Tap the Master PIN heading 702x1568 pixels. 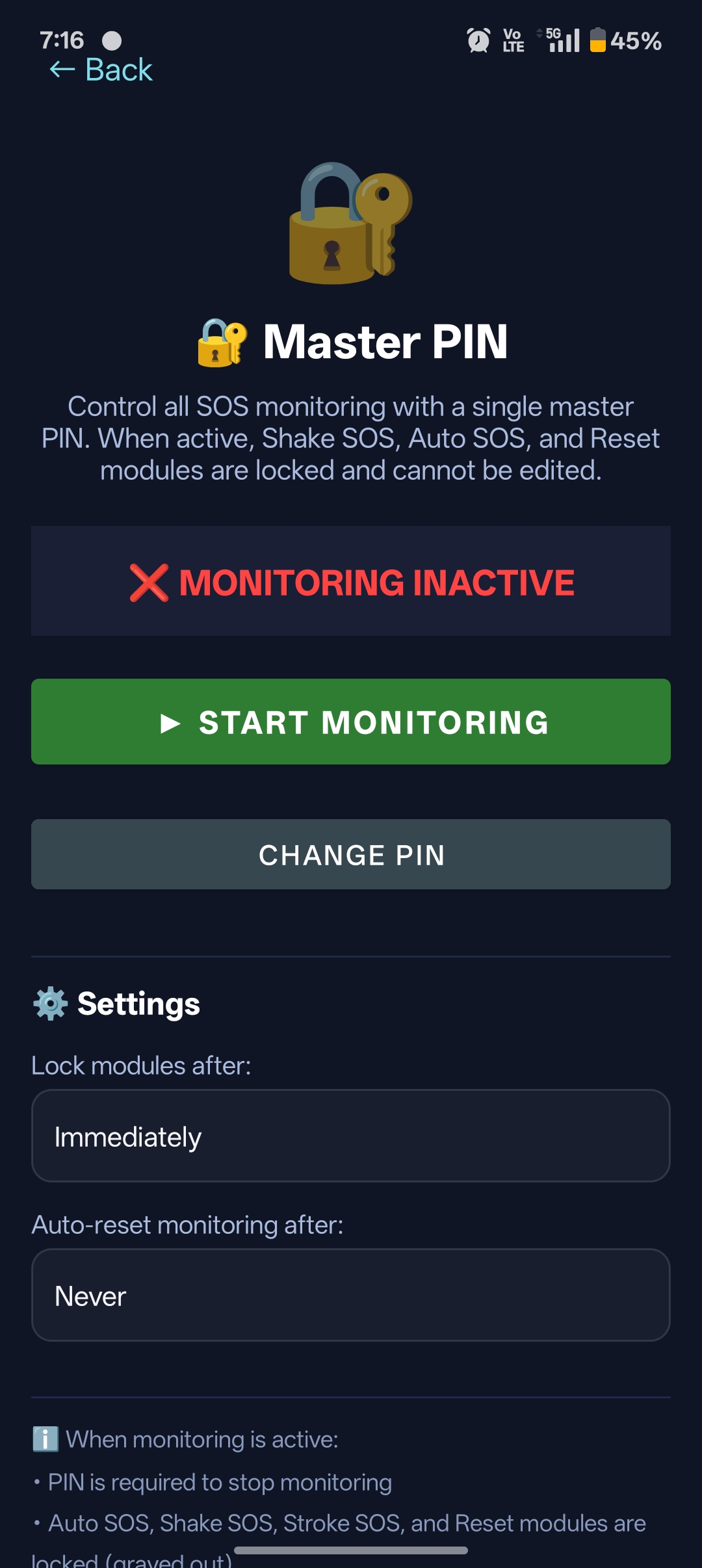coord(385,342)
